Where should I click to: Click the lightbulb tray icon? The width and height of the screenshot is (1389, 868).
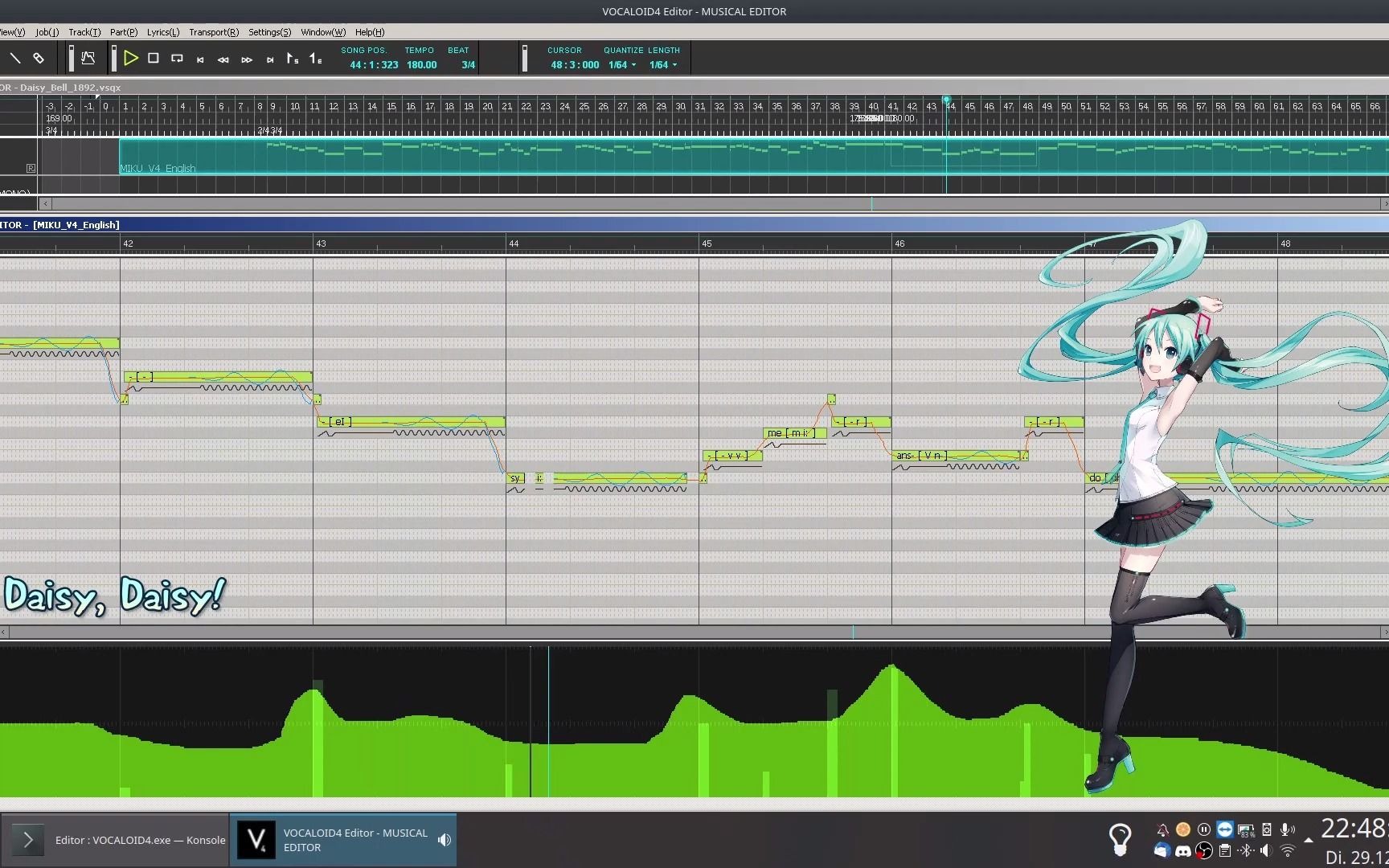(x=1120, y=840)
